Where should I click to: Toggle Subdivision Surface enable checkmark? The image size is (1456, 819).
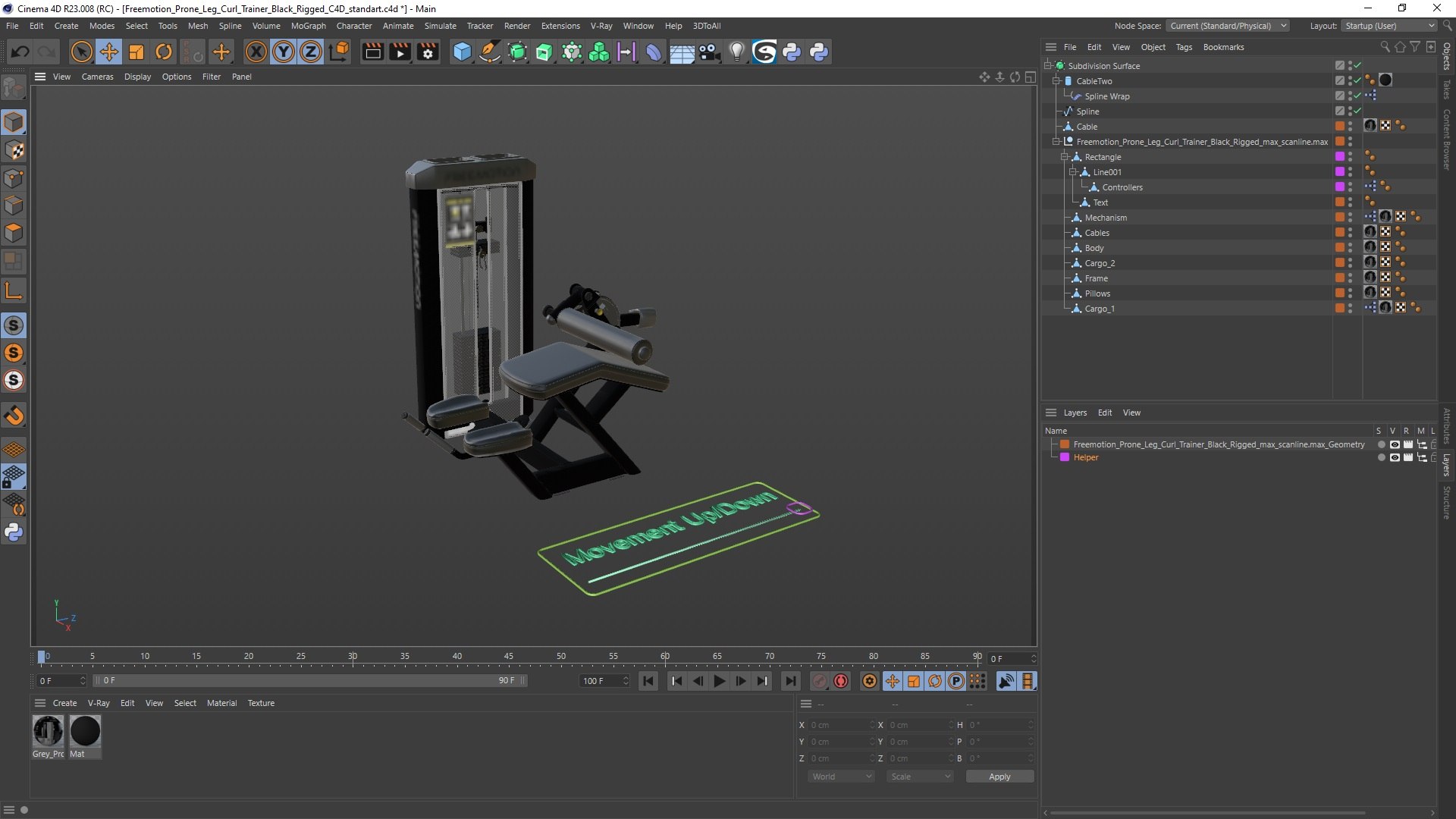[1357, 65]
